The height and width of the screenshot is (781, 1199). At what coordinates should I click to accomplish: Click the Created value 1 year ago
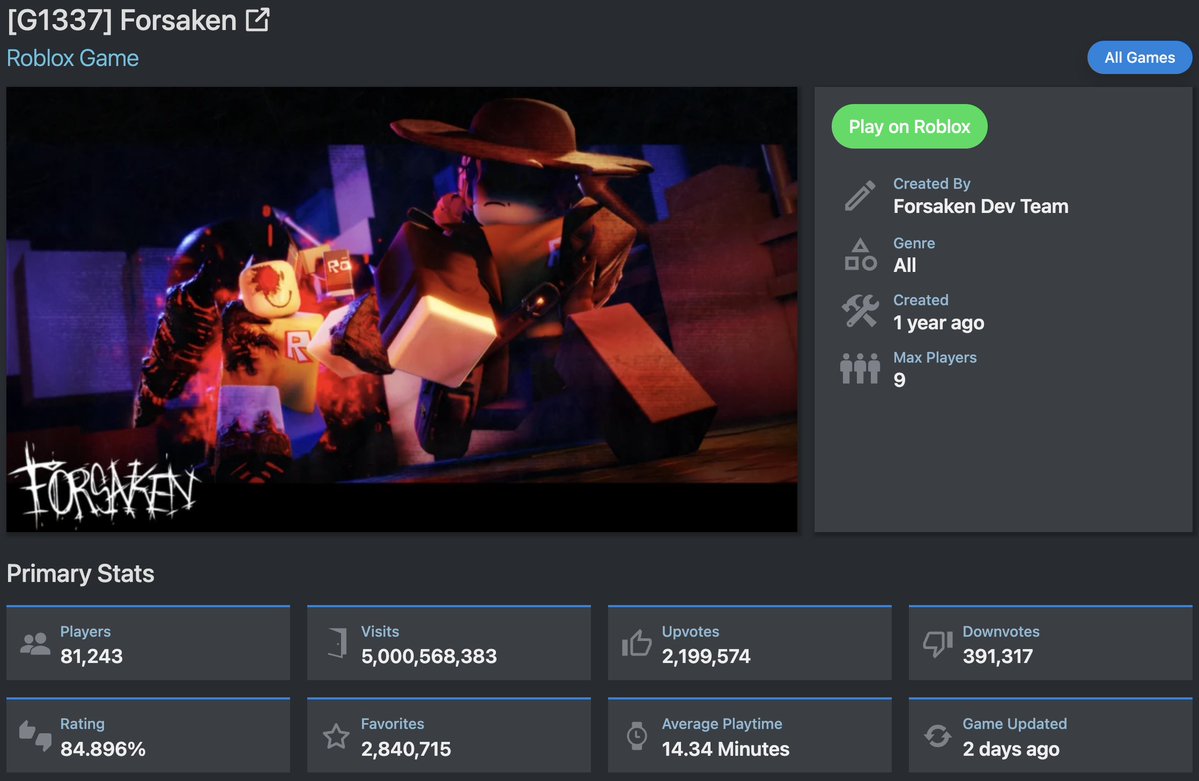(939, 323)
